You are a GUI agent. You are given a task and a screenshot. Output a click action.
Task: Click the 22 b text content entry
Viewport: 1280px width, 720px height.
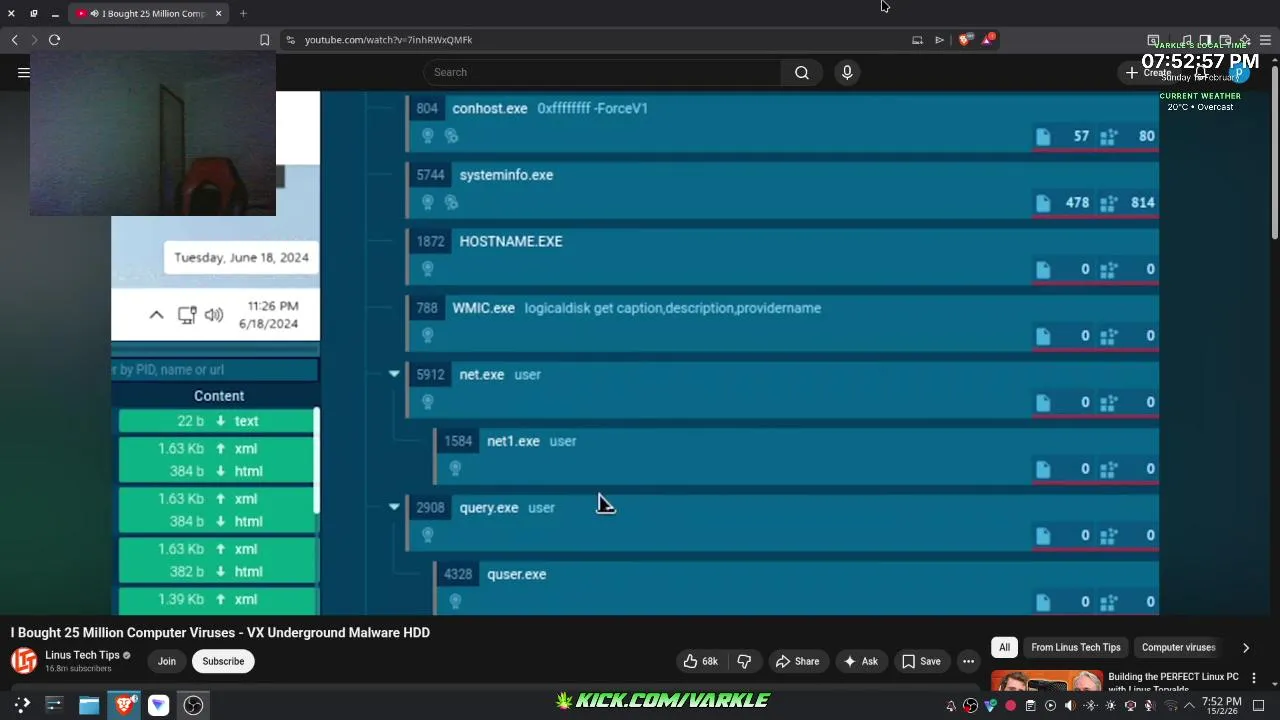click(x=216, y=421)
